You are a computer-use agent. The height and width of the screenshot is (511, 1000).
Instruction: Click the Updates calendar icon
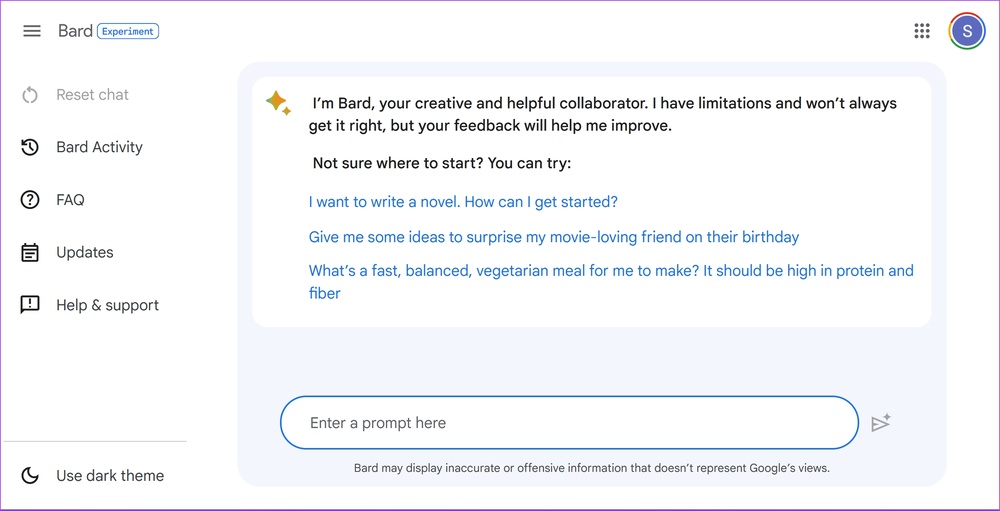point(30,253)
